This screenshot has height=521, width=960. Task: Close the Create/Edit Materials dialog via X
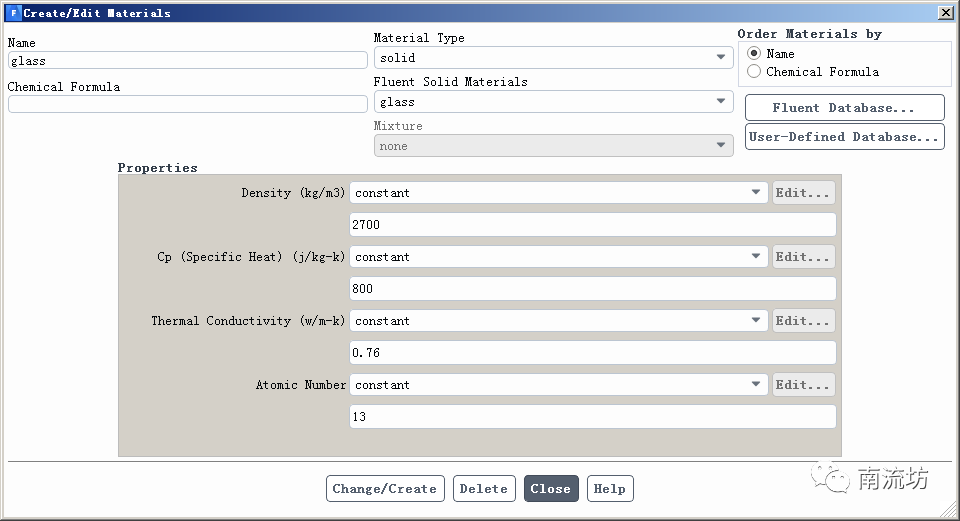click(944, 13)
